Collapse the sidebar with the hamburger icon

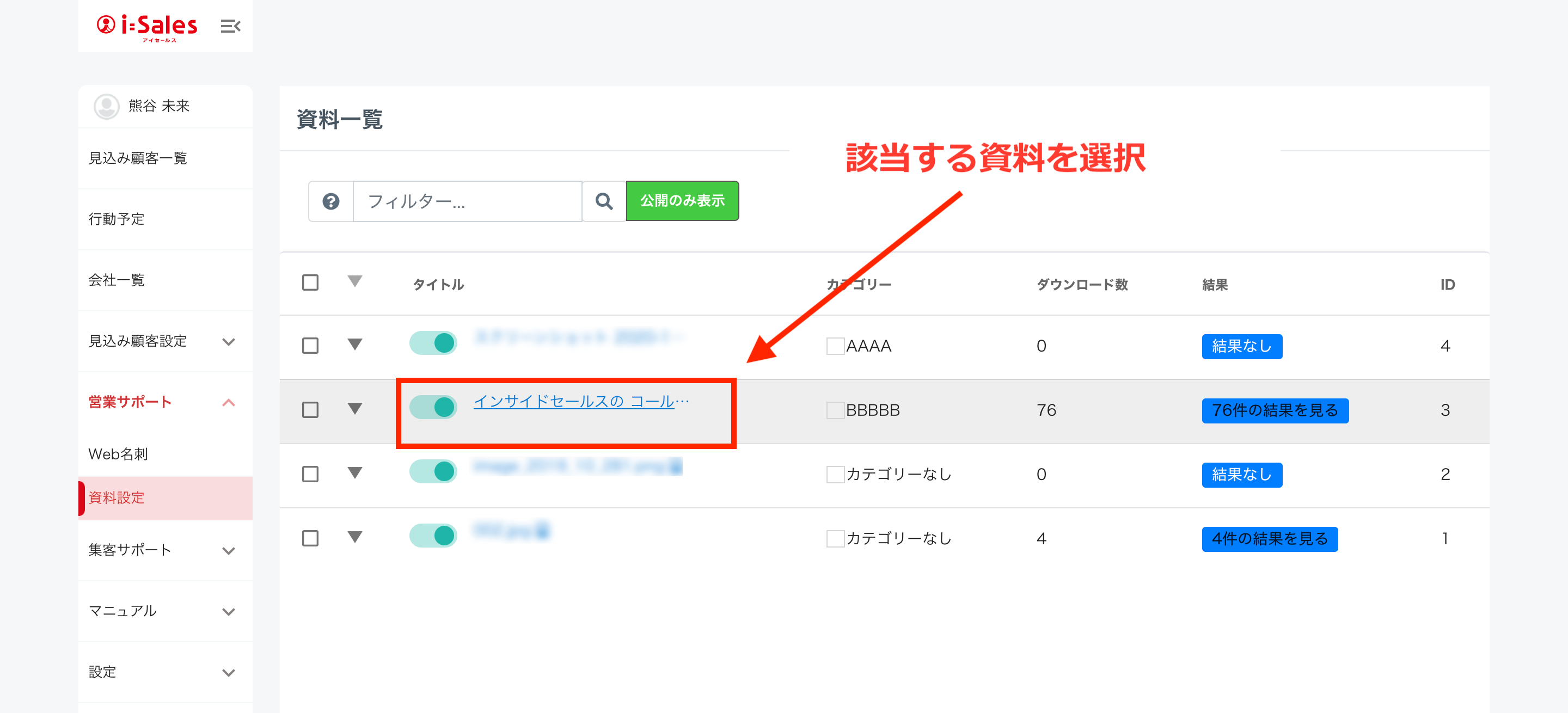coord(230,26)
